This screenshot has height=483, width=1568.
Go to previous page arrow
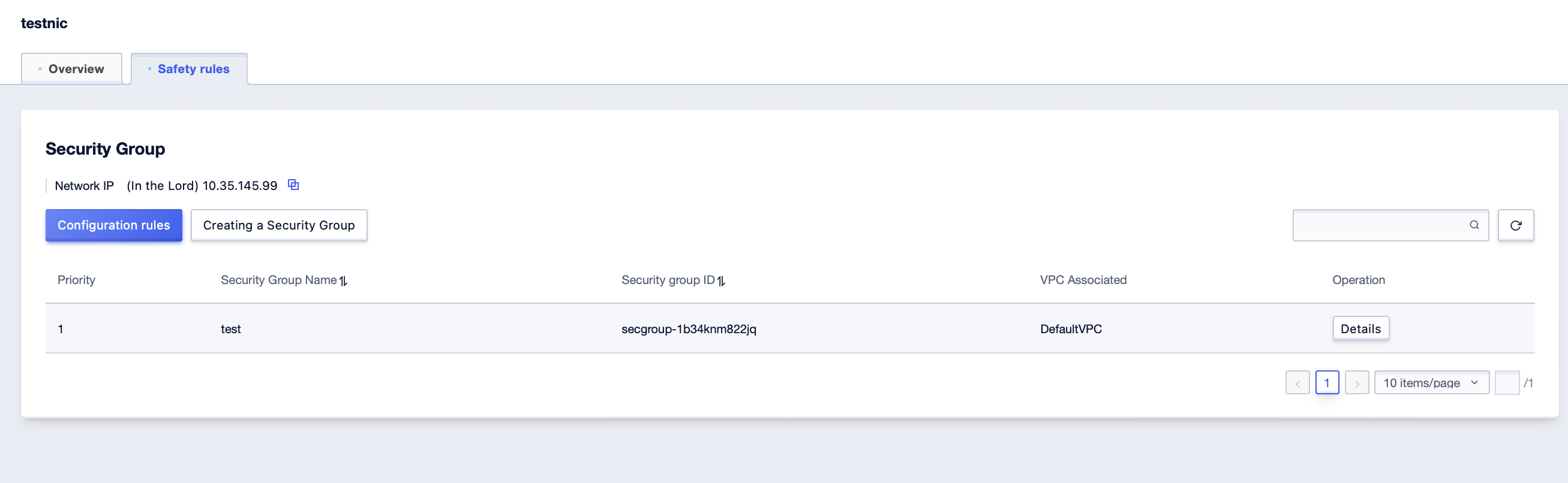click(x=1297, y=383)
